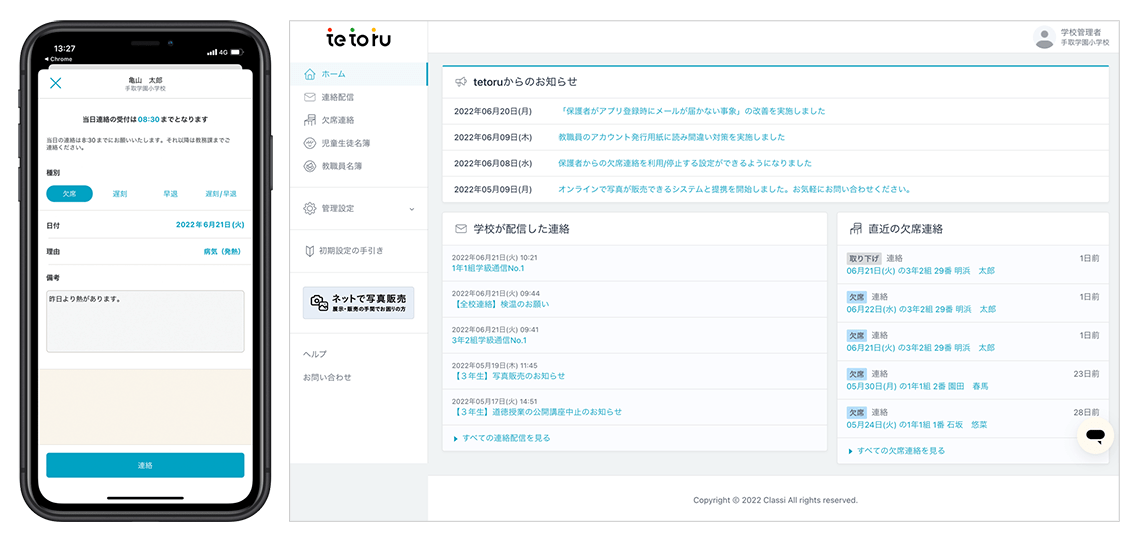Screen dimensions: 1140x550
Task: Click the 備考 notes text area
Action: coord(145,321)
